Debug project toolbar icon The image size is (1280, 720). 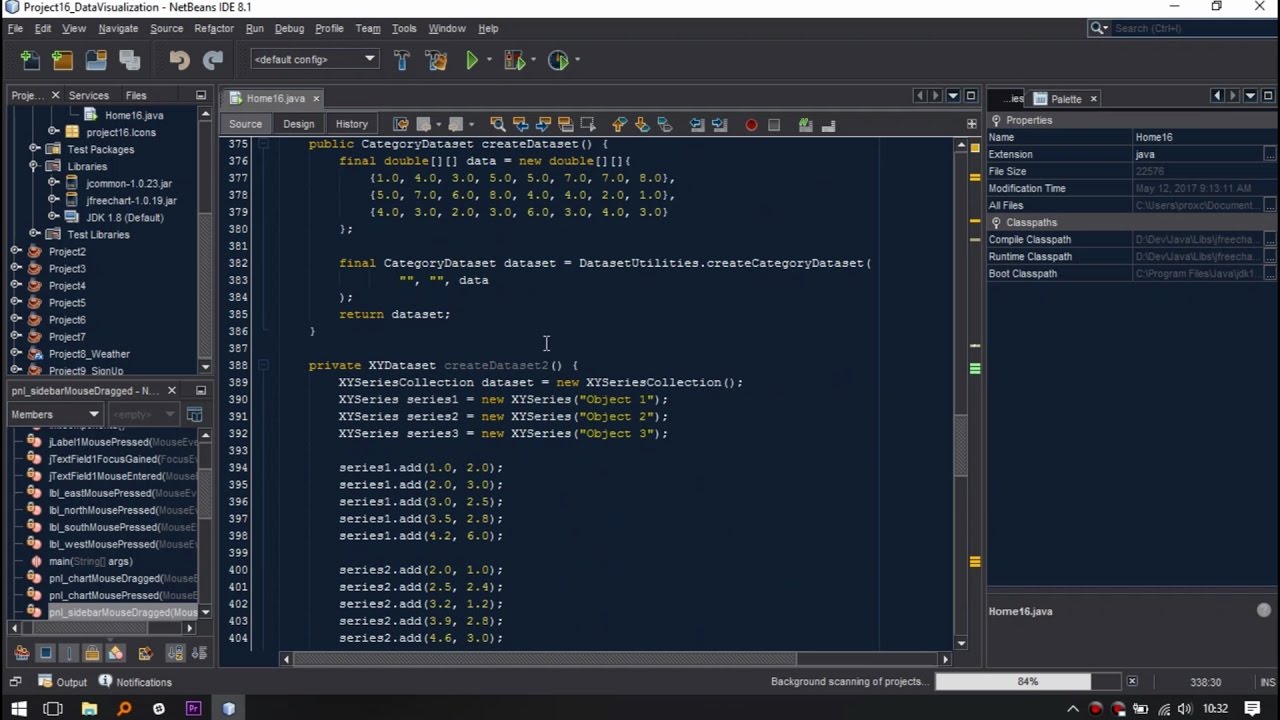pos(514,60)
